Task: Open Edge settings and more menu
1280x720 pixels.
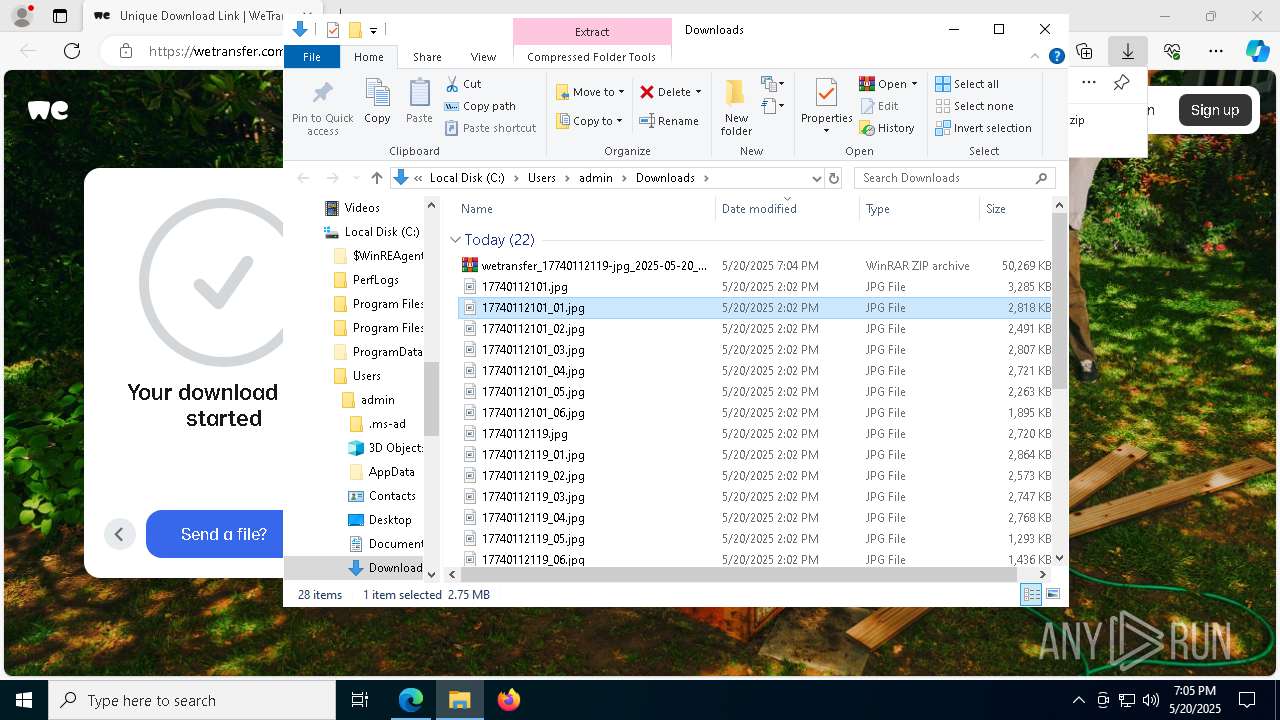Action: click(x=1216, y=51)
